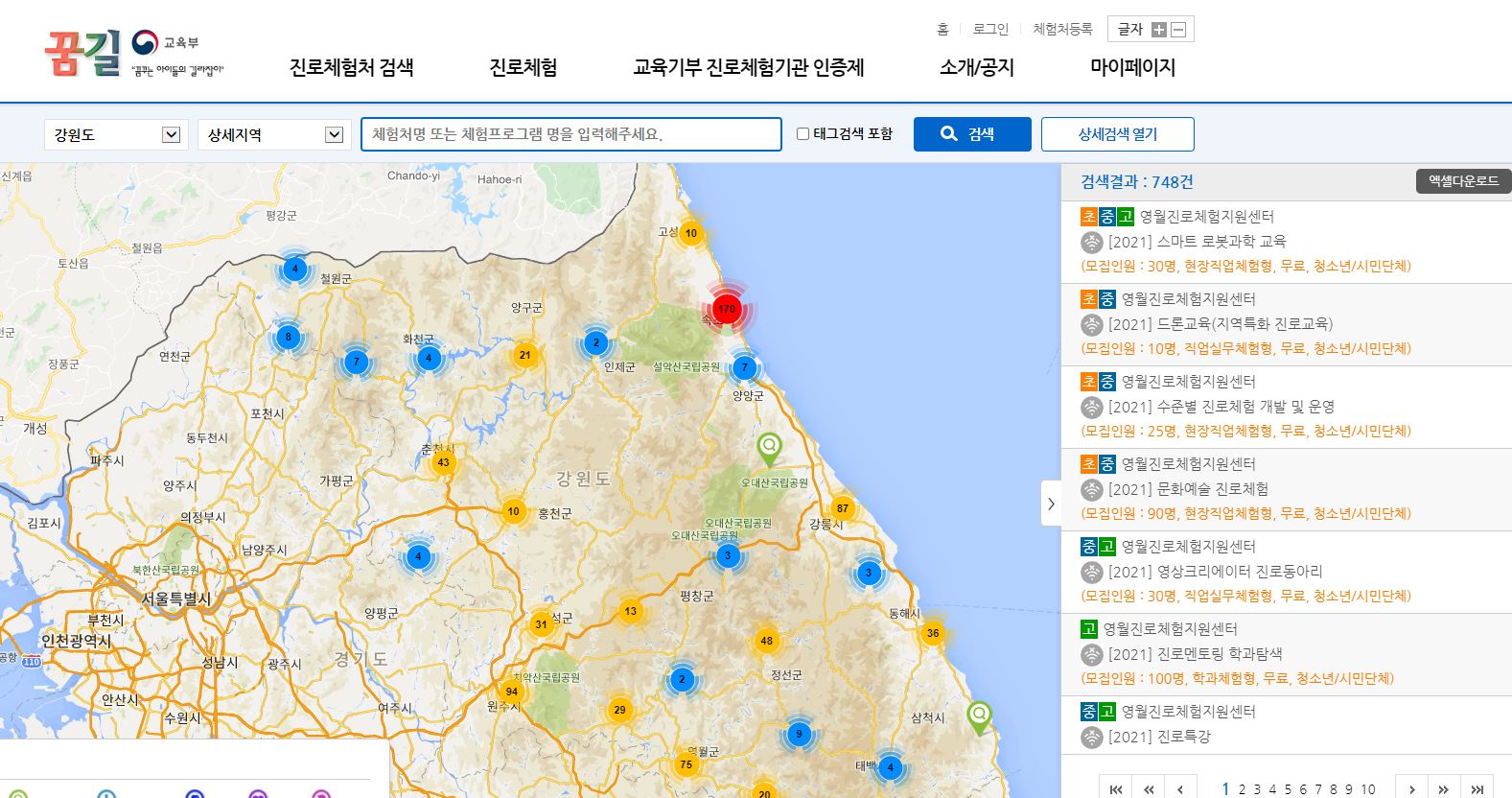The height and width of the screenshot is (798, 1512).
Task: Open result [2021] 진로특강
Action: pos(1159,737)
